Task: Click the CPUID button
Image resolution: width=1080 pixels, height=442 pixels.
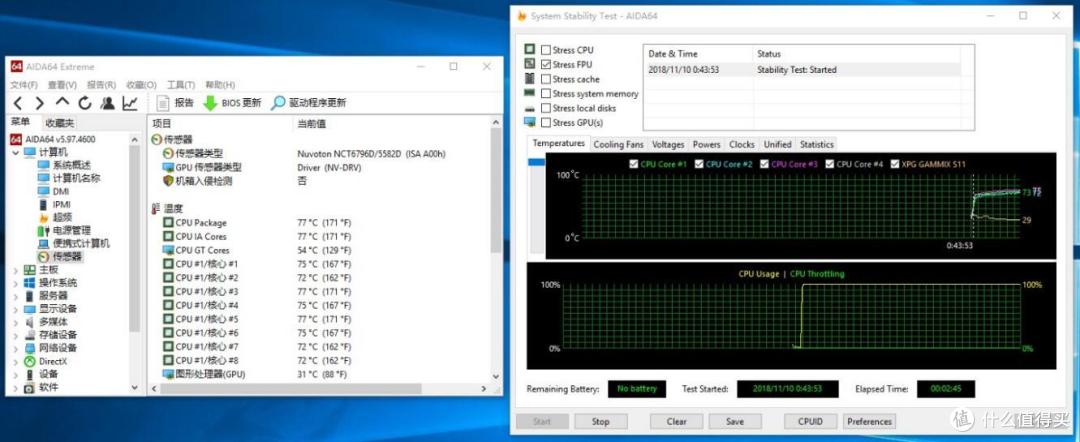Action: coord(811,421)
